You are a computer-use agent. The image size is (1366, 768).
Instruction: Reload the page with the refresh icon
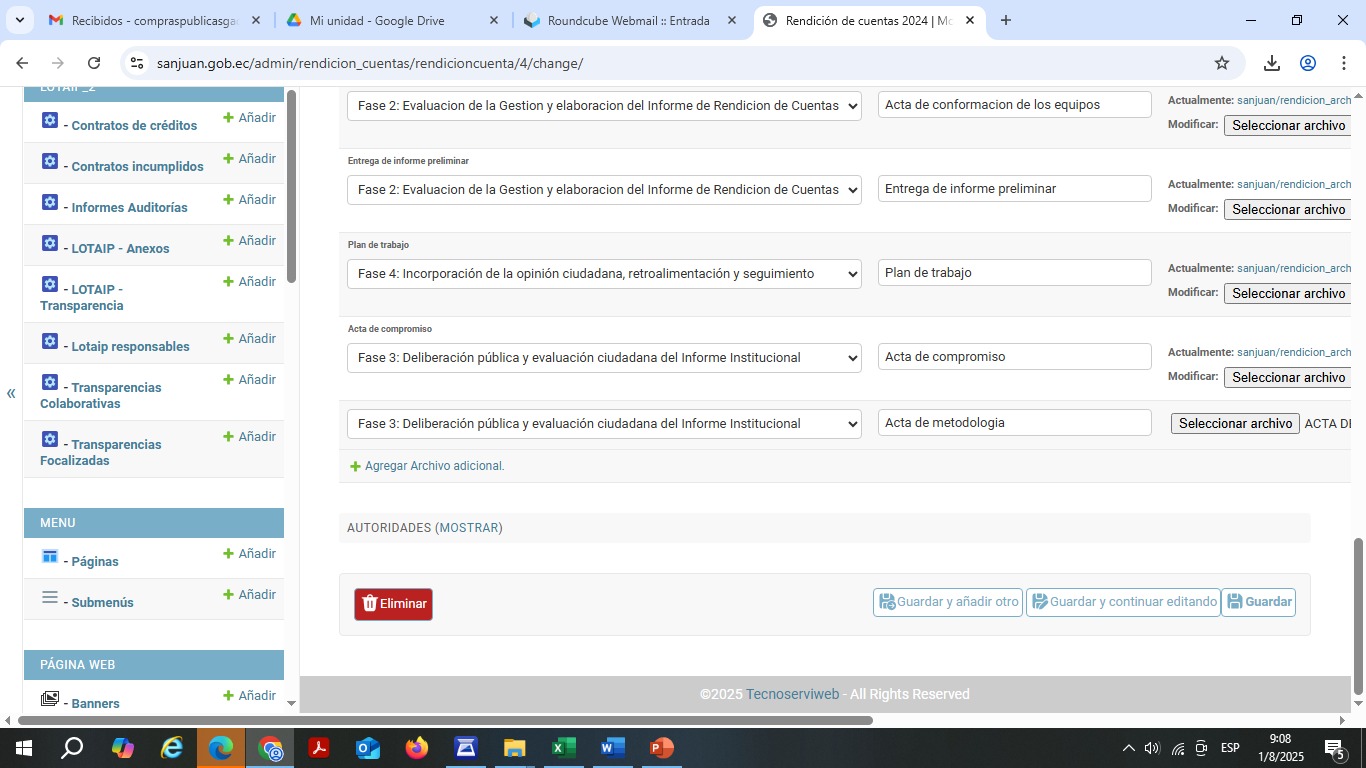(x=94, y=63)
